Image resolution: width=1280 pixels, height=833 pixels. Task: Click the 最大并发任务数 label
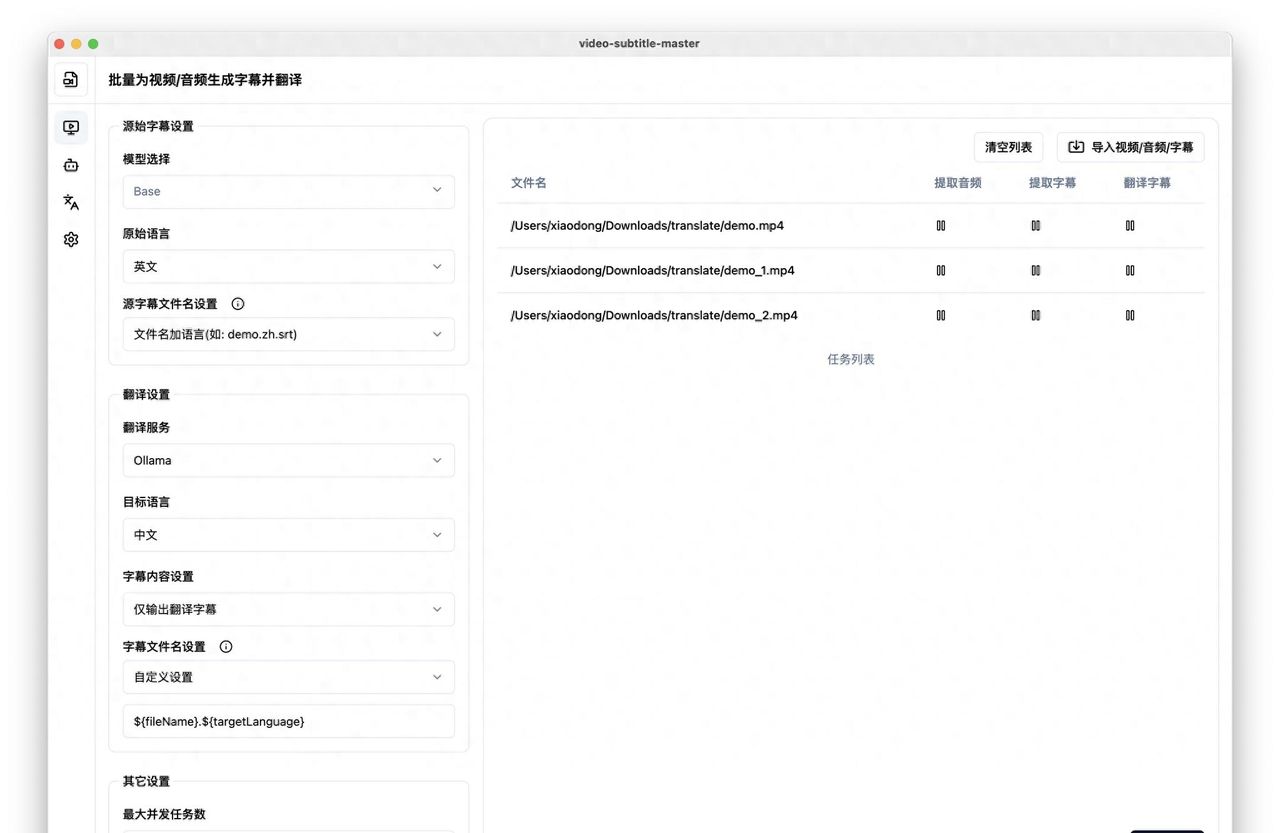pos(164,814)
